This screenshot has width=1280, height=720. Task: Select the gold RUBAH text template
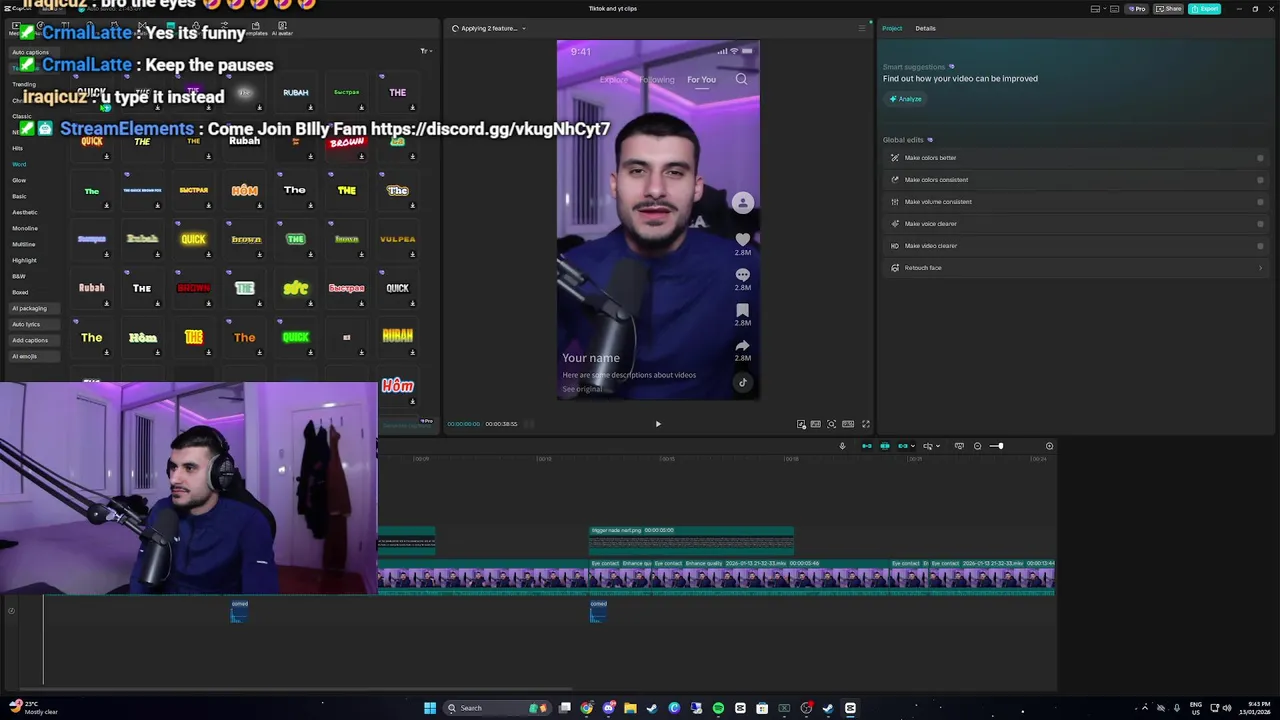pos(397,336)
